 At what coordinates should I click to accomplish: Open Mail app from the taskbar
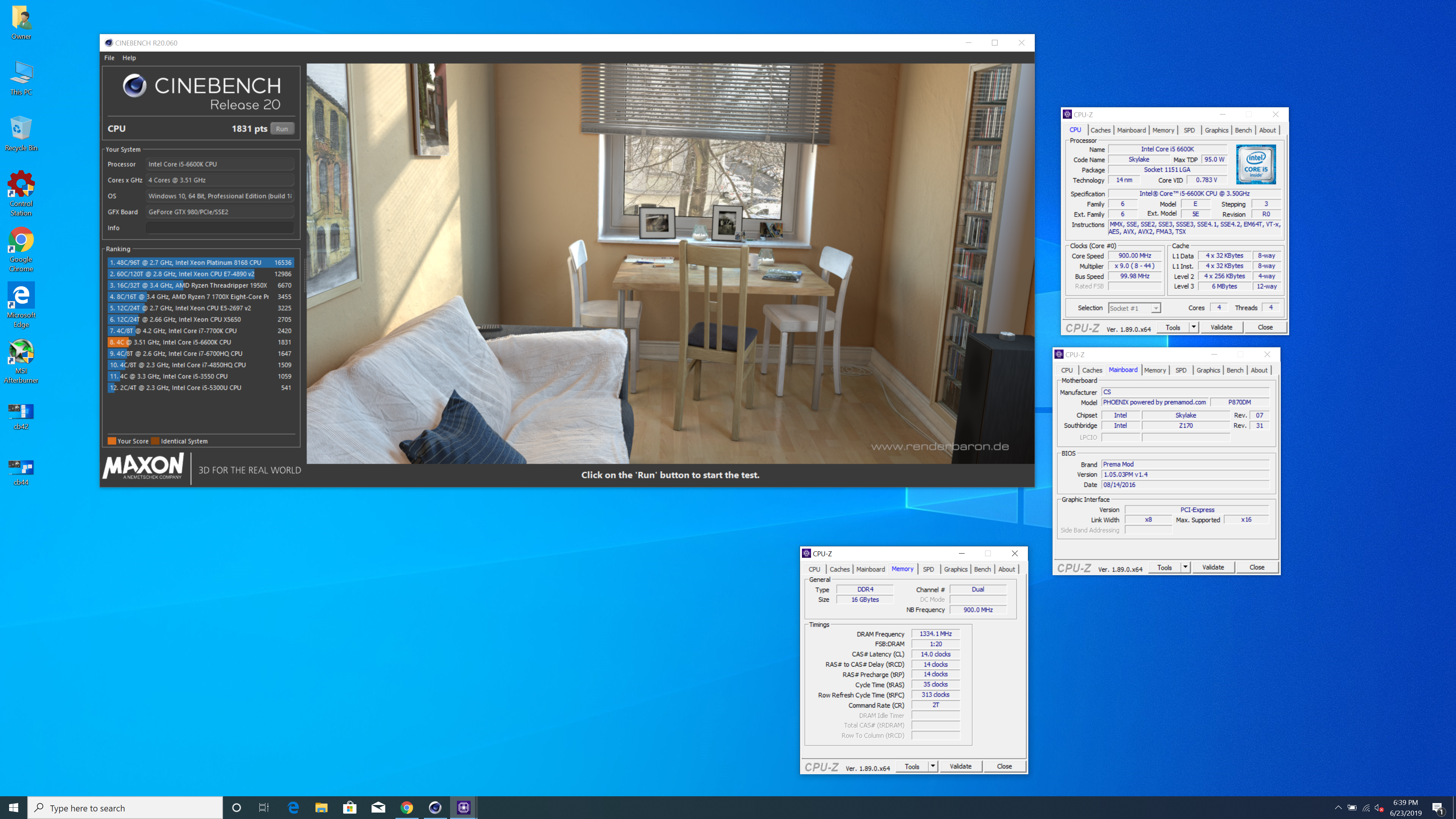(378, 808)
